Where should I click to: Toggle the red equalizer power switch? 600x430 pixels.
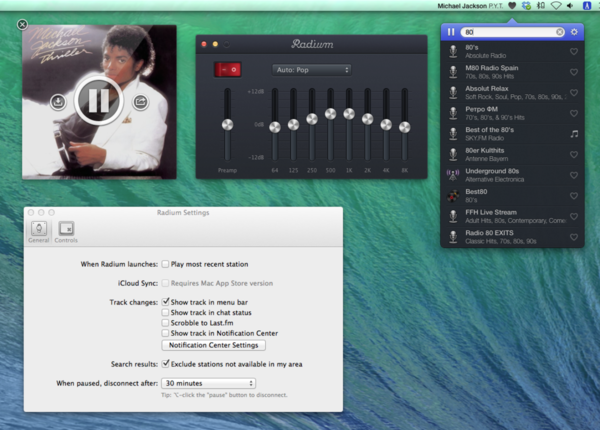coord(227,69)
